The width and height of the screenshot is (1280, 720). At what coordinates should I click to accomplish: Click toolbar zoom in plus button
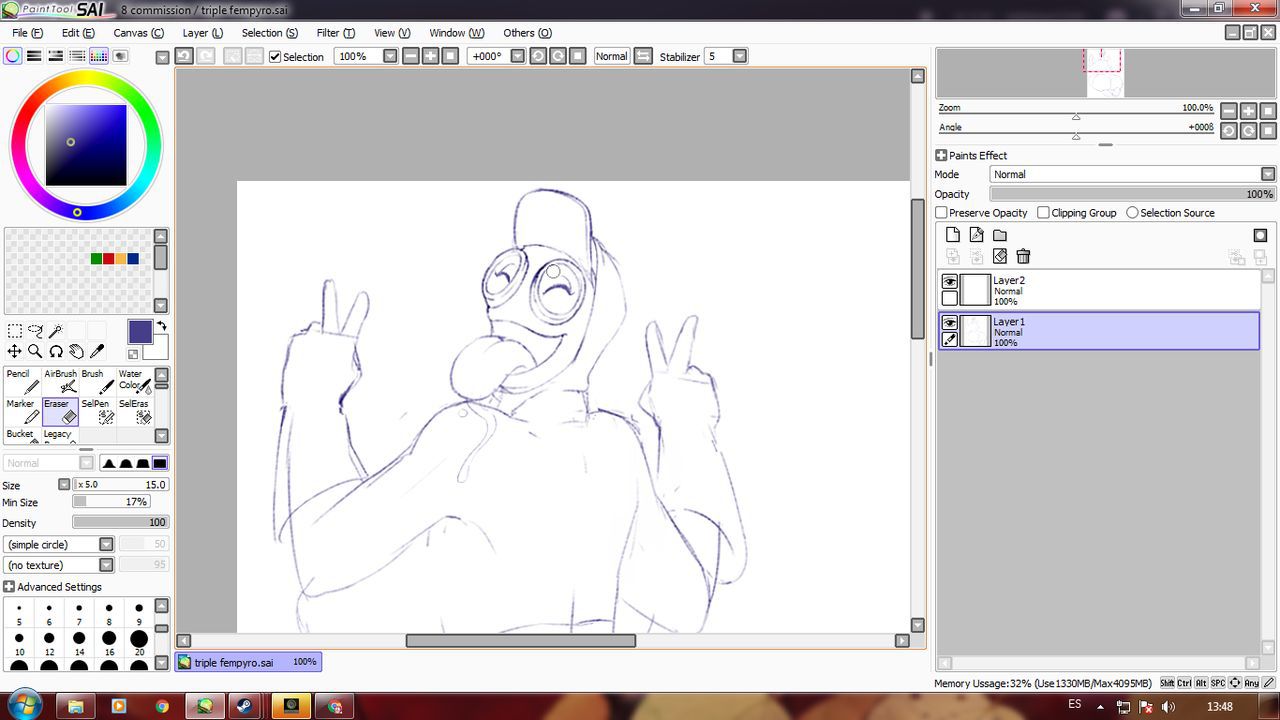coord(430,56)
